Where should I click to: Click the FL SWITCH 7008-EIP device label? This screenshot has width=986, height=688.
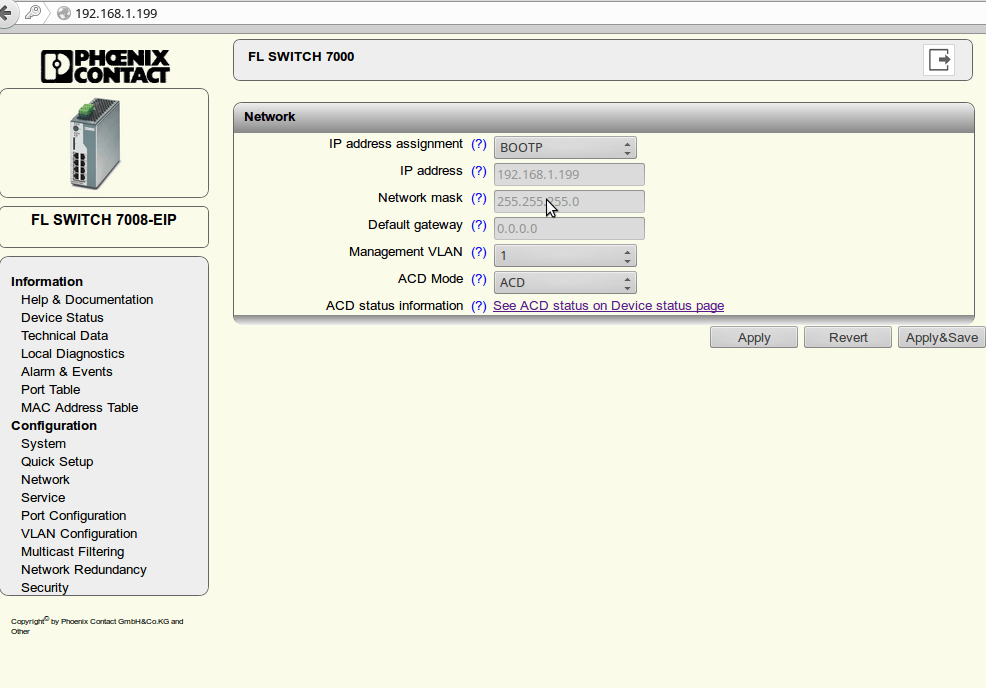104,220
